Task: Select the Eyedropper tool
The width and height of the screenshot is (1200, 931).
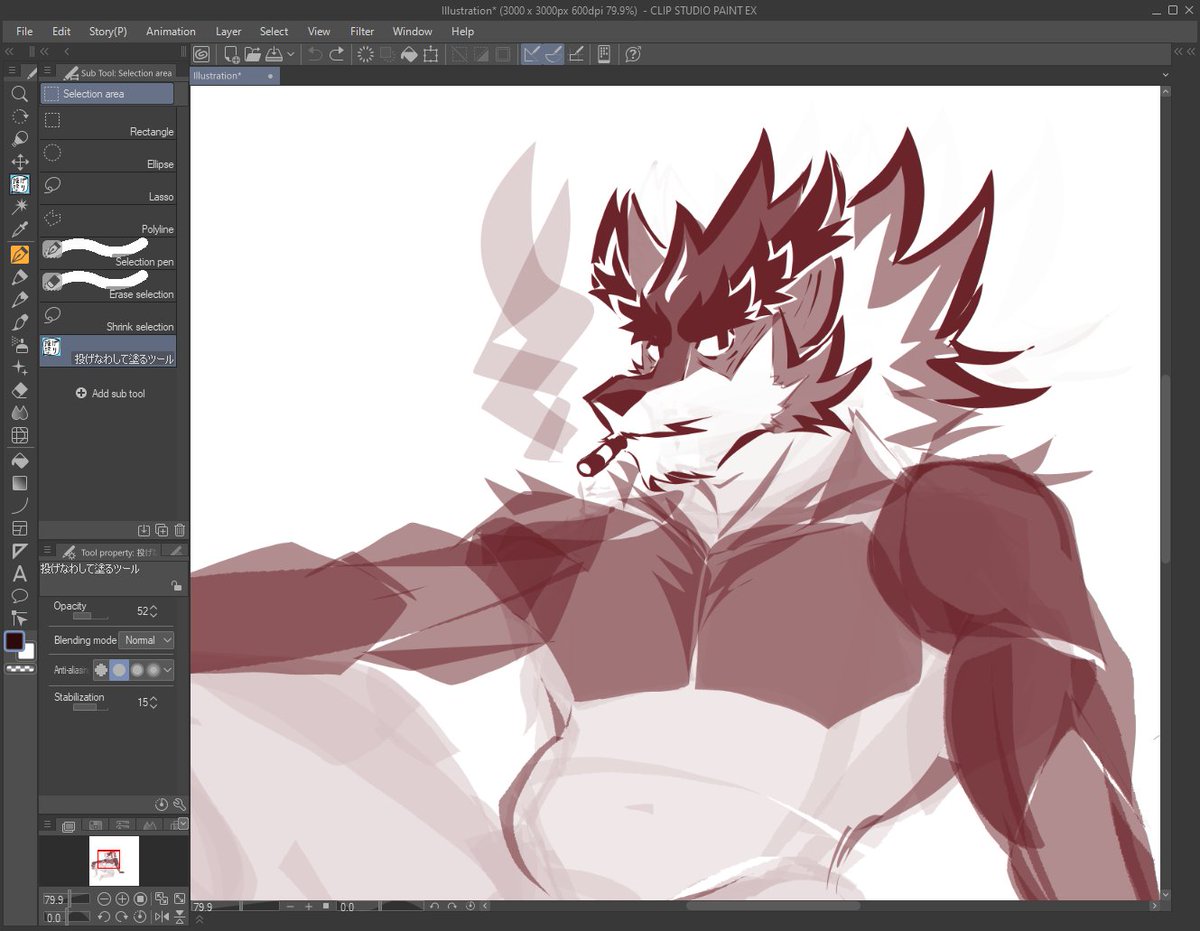Action: [19, 230]
